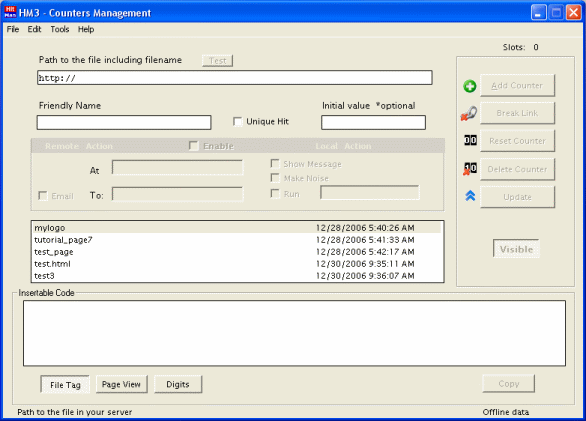
Task: Open the File menu
Action: (13, 29)
